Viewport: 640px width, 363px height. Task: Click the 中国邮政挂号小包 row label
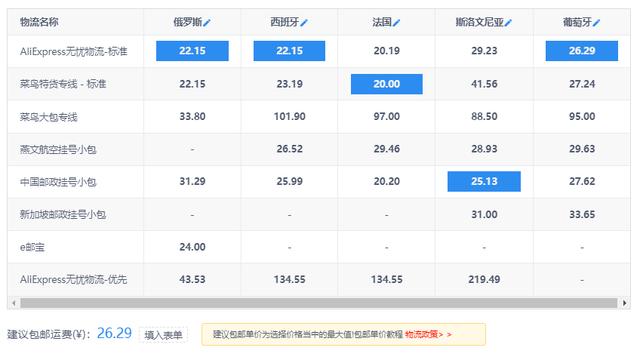click(58, 182)
